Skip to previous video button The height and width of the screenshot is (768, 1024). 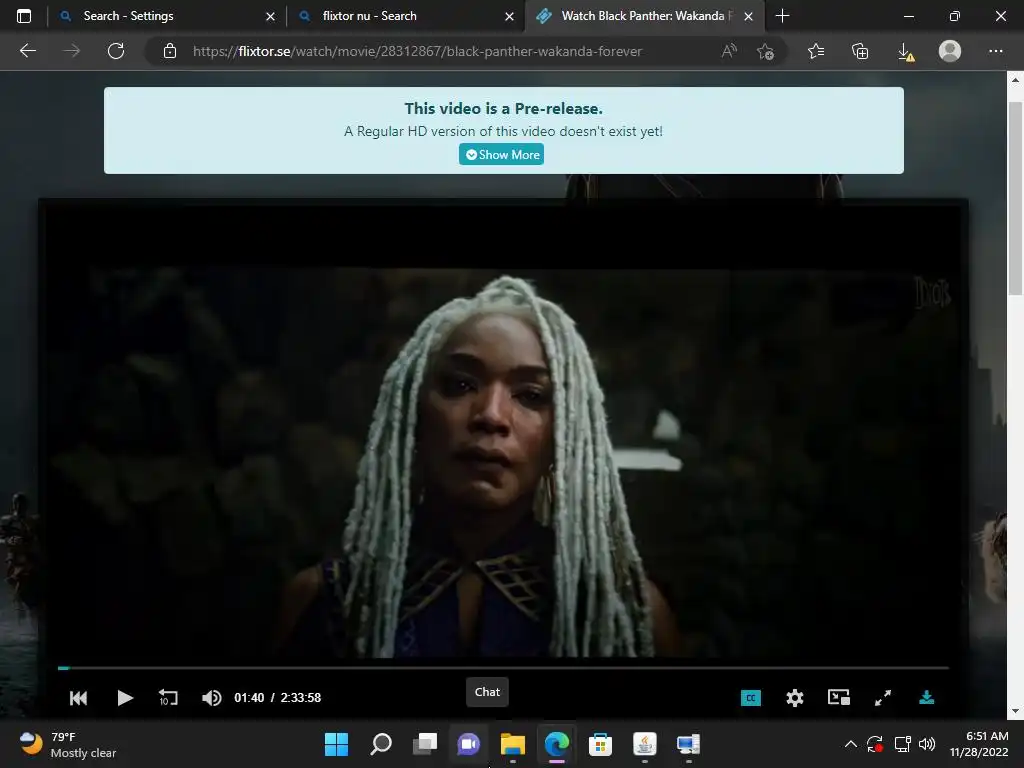[x=78, y=698]
